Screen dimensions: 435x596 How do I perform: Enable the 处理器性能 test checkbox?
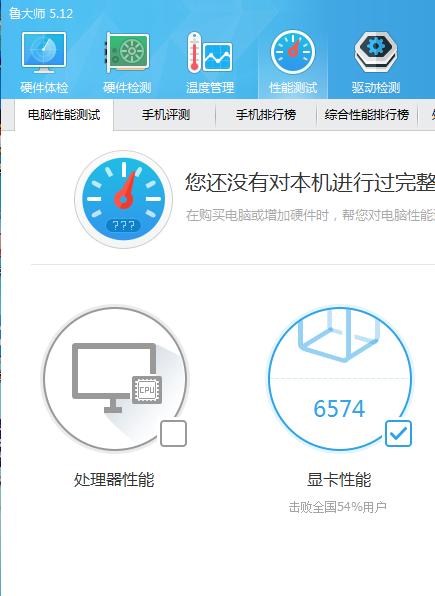[x=173, y=433]
